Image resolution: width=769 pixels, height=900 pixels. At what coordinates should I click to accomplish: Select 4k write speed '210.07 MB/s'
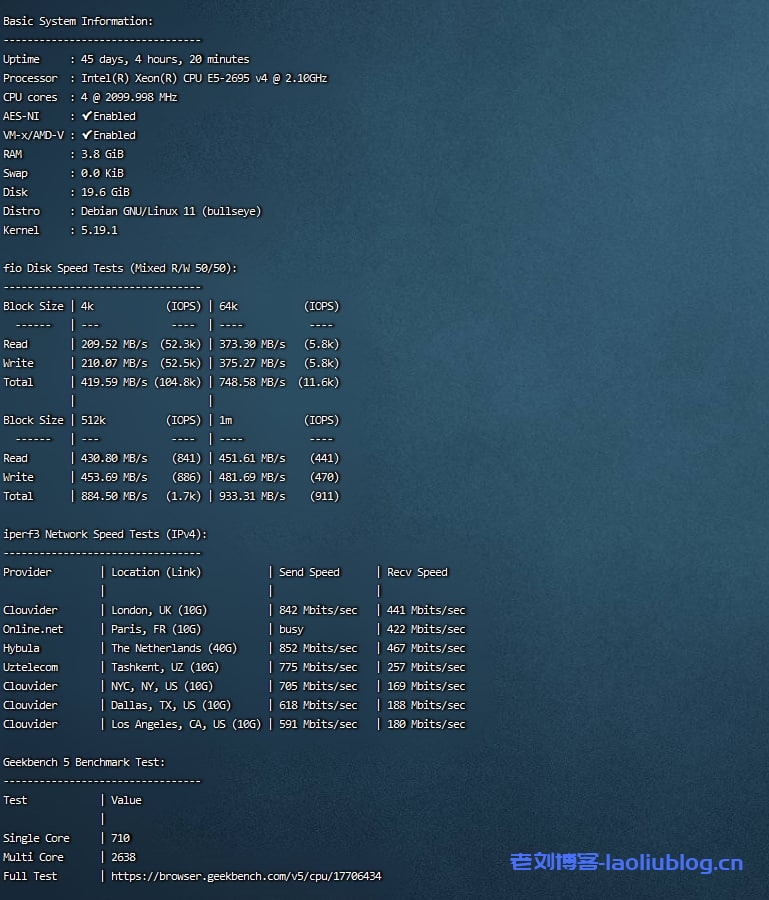coord(114,363)
